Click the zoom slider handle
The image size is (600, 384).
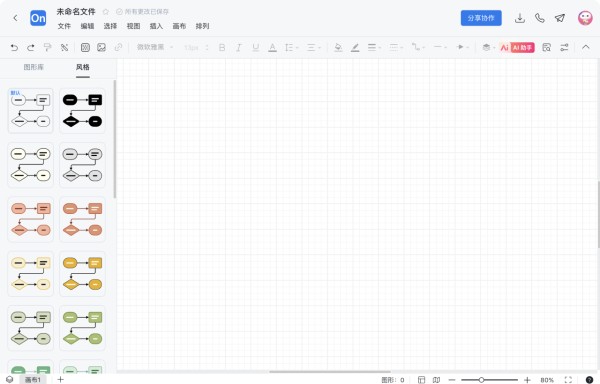481,380
